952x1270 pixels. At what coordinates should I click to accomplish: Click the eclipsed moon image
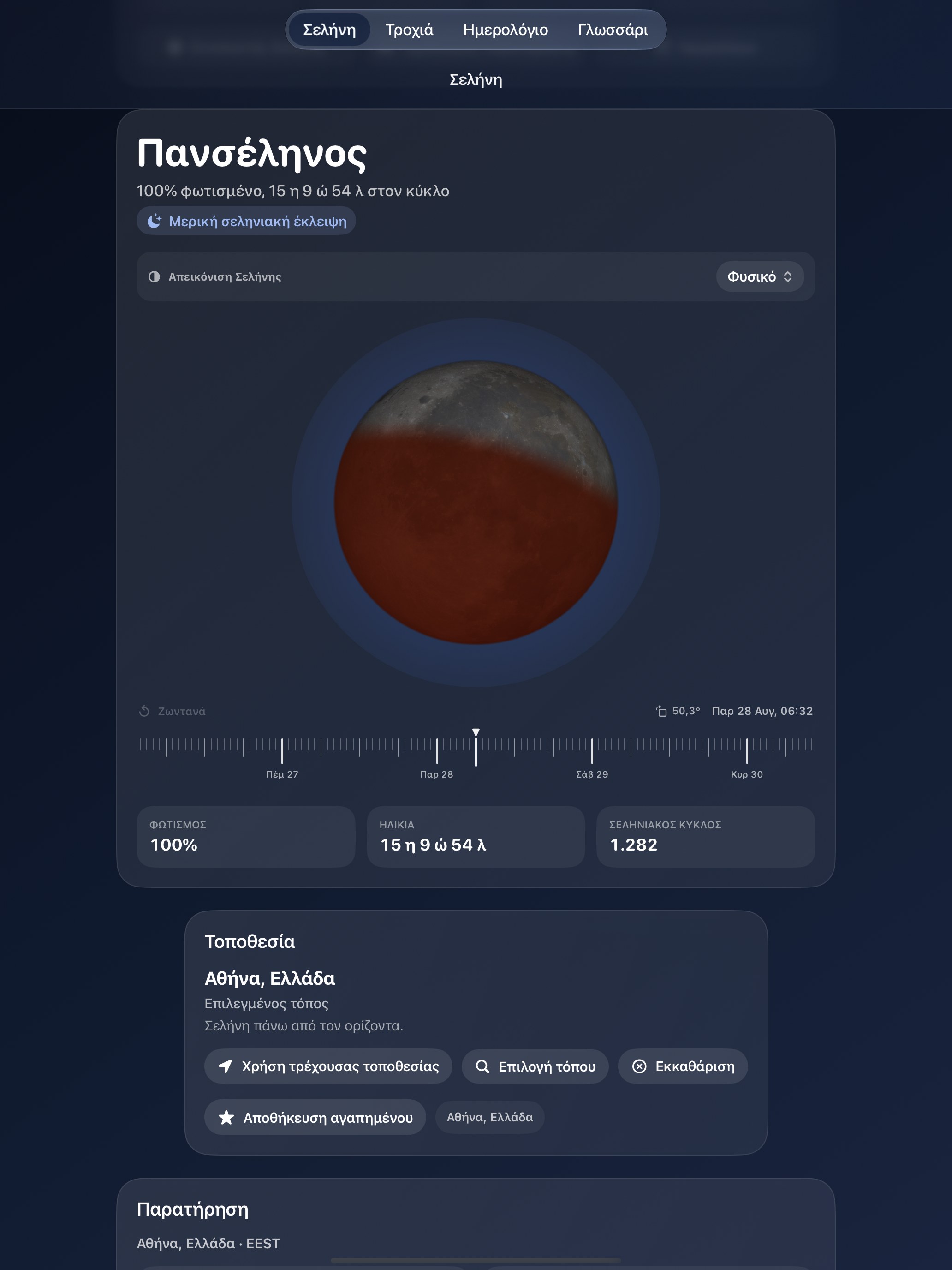(476, 503)
